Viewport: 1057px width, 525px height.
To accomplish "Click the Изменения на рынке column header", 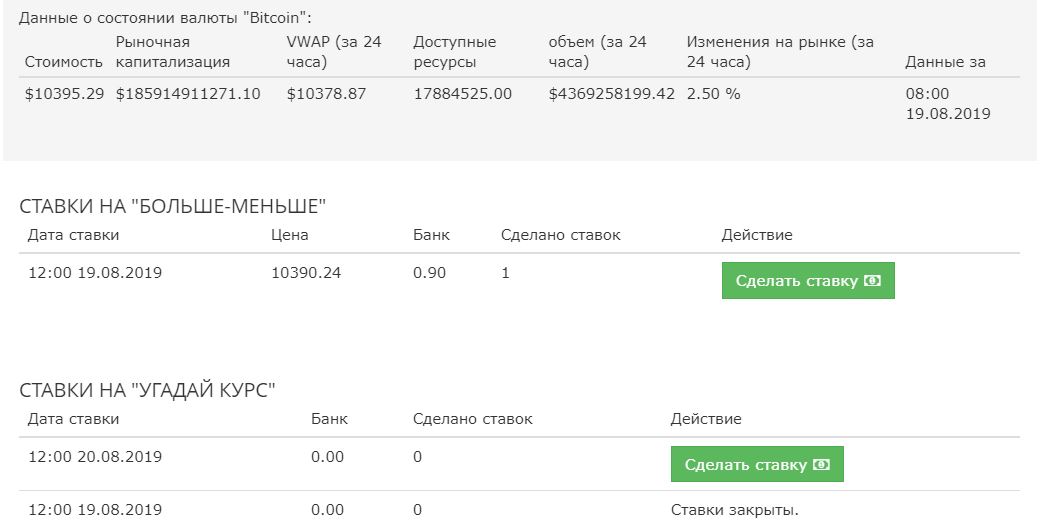I will [779, 52].
